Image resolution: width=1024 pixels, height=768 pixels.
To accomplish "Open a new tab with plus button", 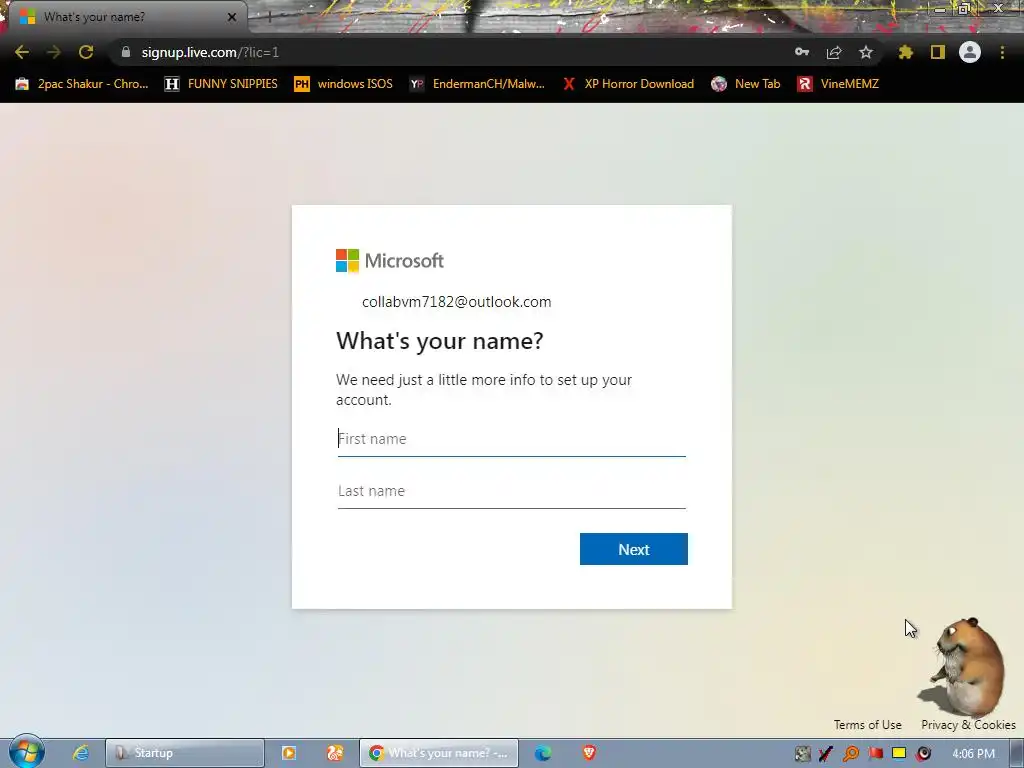I will pyautogui.click(x=269, y=17).
